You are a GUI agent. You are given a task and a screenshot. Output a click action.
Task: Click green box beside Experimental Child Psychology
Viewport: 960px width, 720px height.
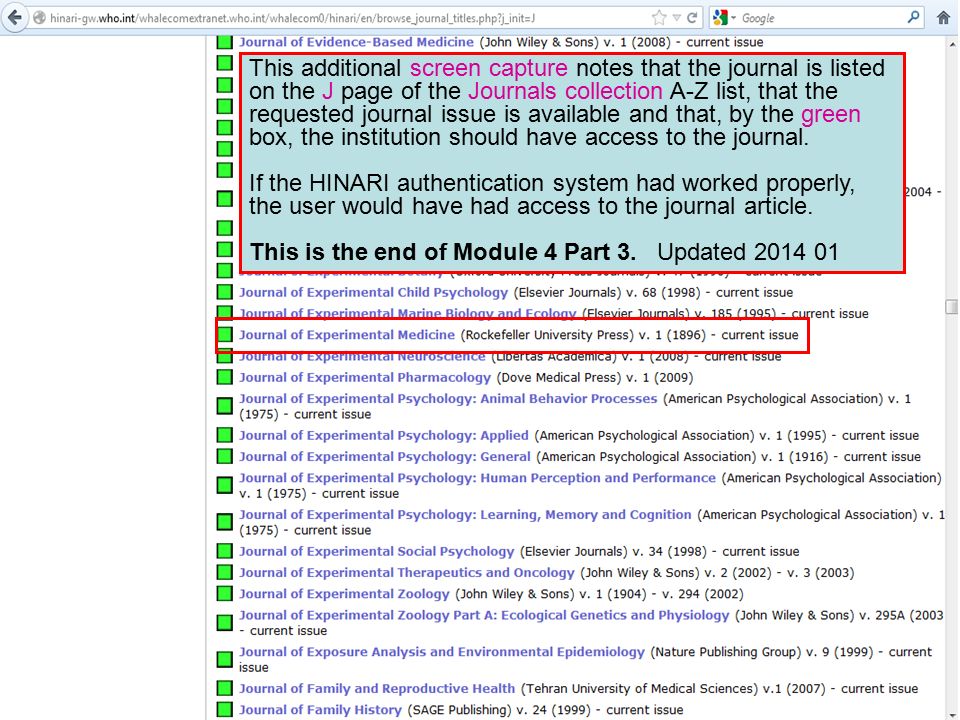point(225,291)
